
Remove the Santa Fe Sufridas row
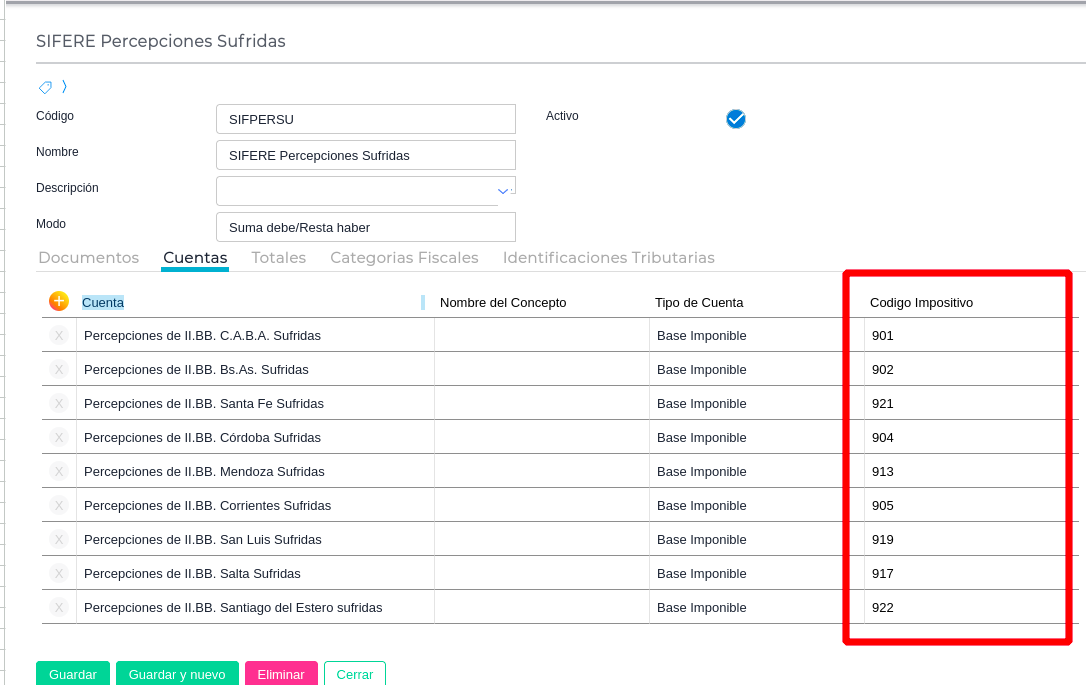tap(59, 404)
